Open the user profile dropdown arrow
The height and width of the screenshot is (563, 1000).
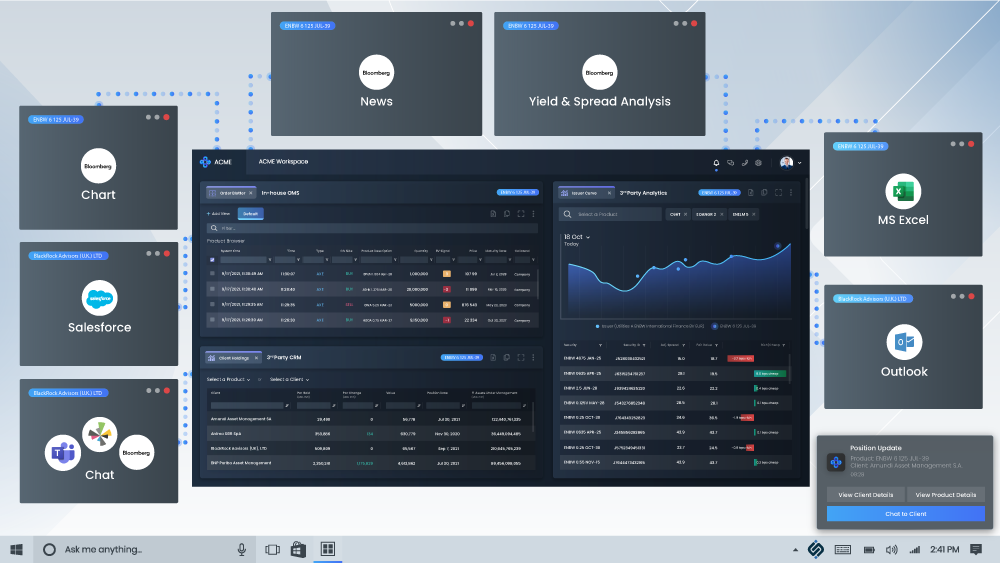click(x=800, y=163)
